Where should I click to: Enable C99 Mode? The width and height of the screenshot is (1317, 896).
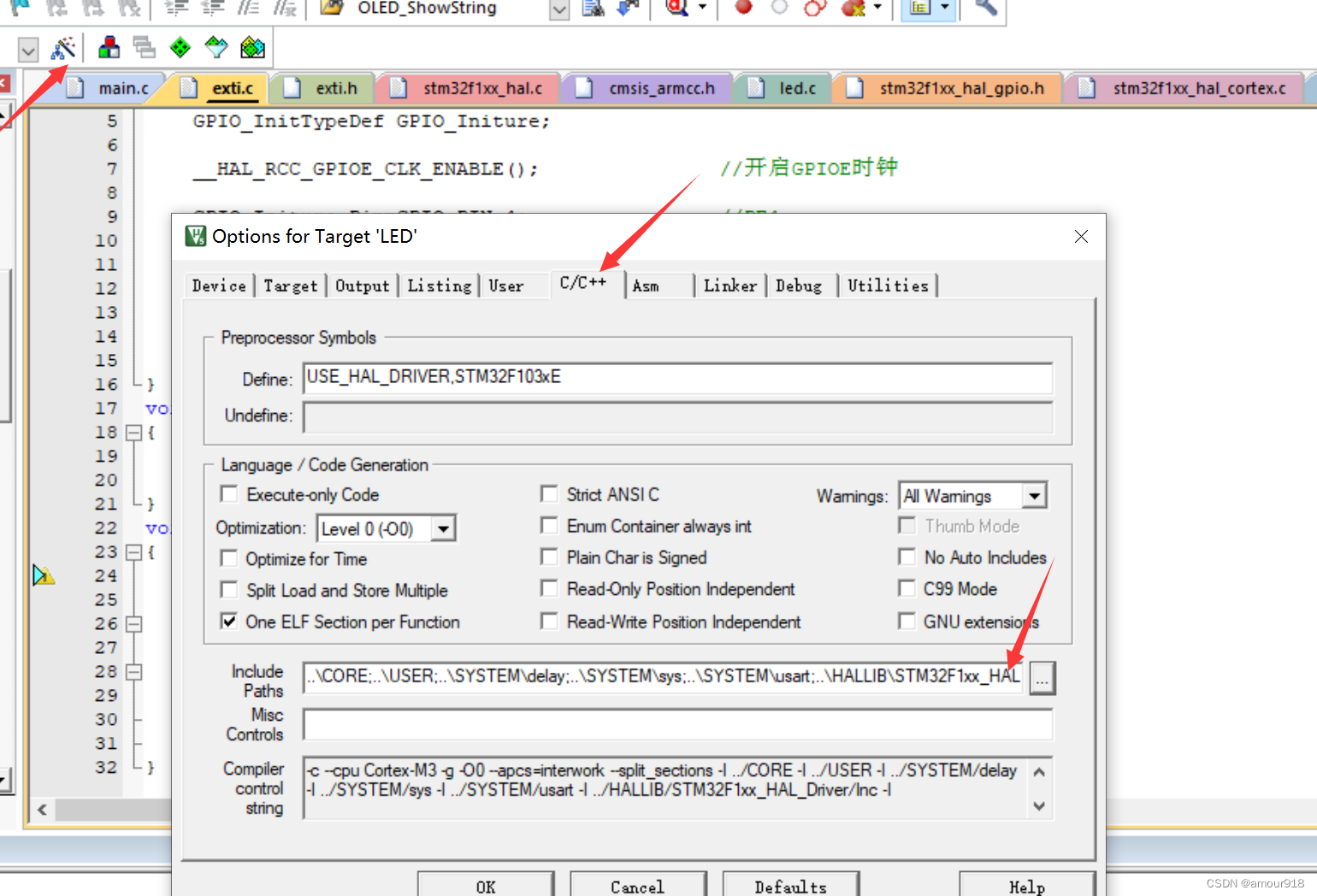907,589
